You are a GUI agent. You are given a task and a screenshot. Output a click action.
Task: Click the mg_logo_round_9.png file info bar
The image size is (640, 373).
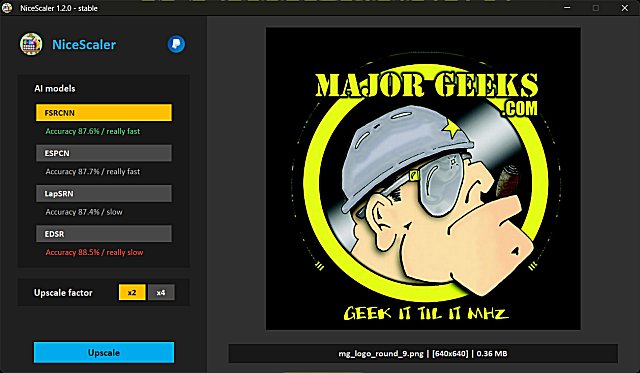click(423, 353)
